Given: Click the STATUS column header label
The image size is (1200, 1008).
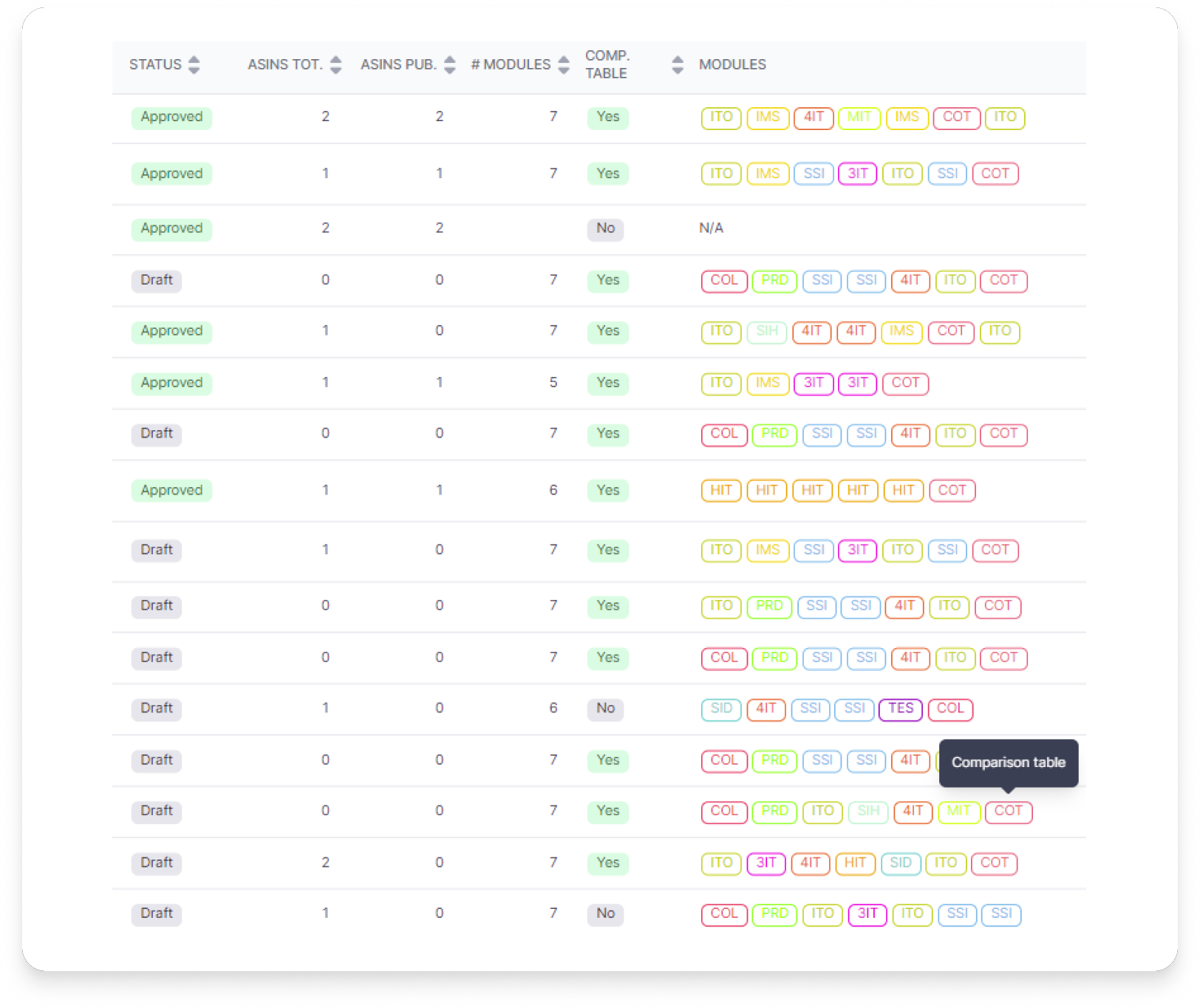Looking at the screenshot, I should coord(155,65).
